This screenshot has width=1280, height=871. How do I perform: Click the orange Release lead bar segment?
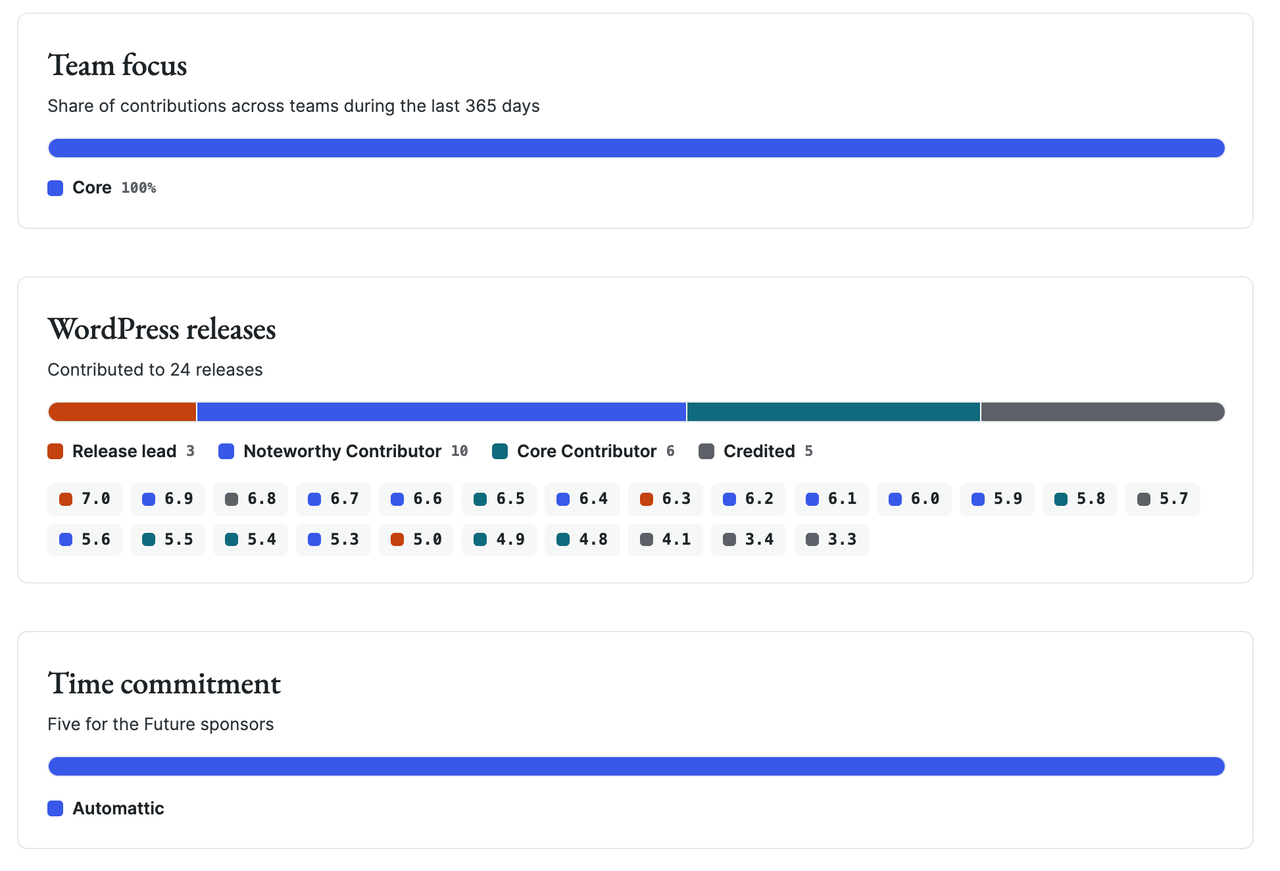tap(122, 412)
